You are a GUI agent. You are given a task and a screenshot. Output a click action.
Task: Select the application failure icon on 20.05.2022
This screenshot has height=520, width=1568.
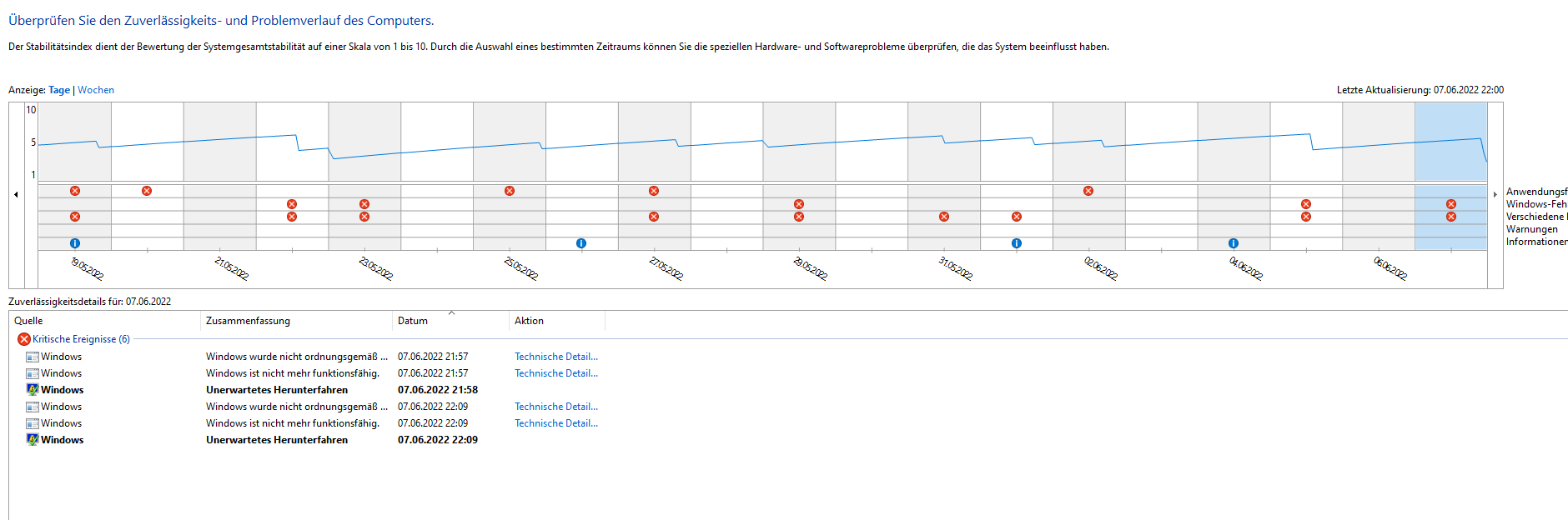[x=147, y=191]
